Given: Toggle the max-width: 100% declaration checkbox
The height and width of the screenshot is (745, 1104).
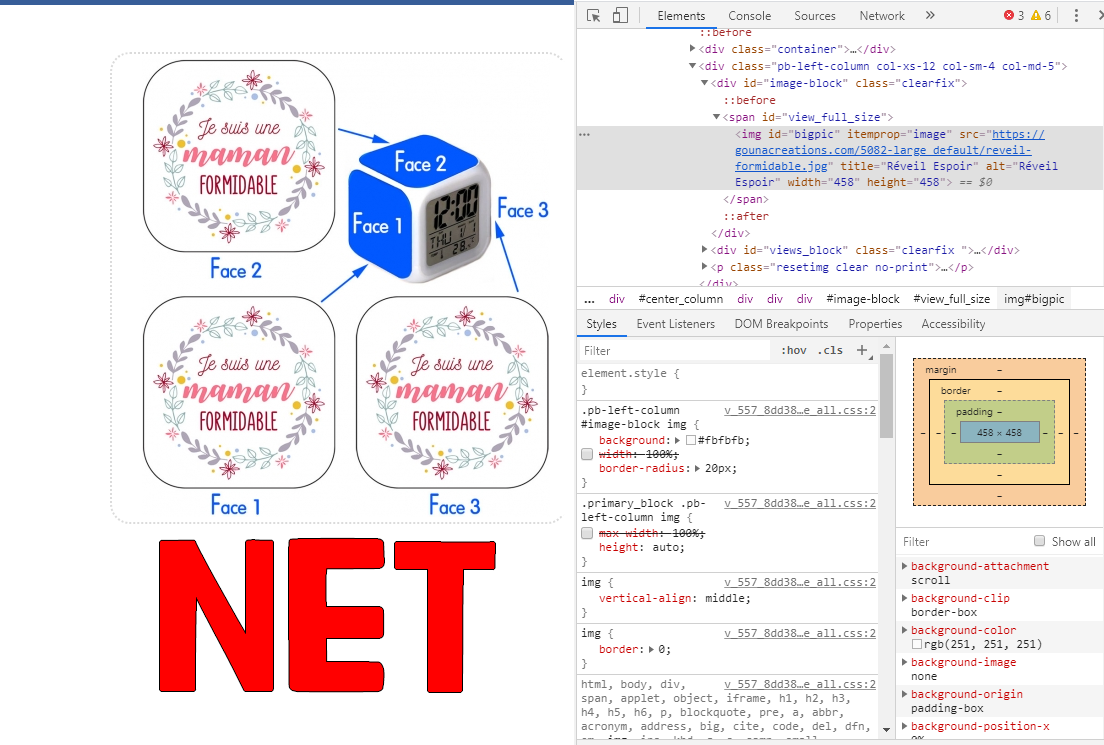Looking at the screenshot, I should click(587, 533).
